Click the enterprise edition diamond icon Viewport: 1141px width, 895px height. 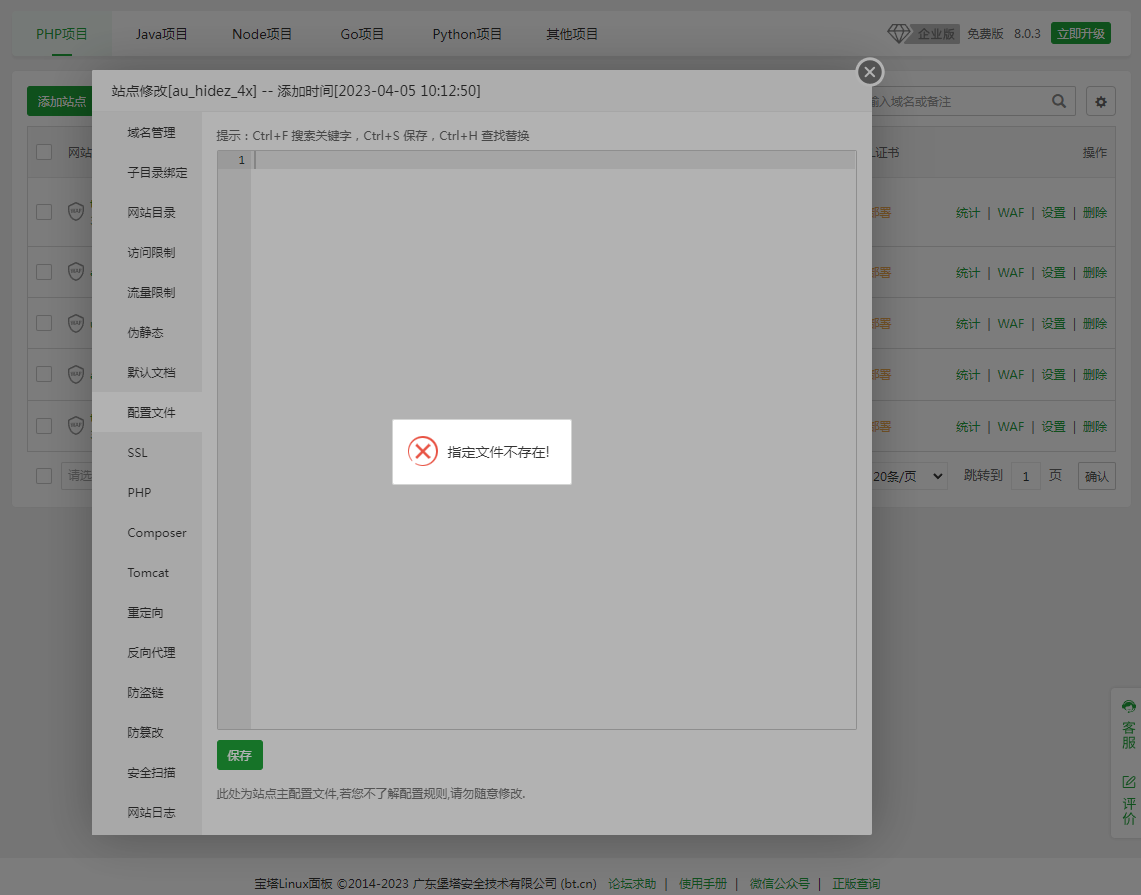(x=899, y=33)
